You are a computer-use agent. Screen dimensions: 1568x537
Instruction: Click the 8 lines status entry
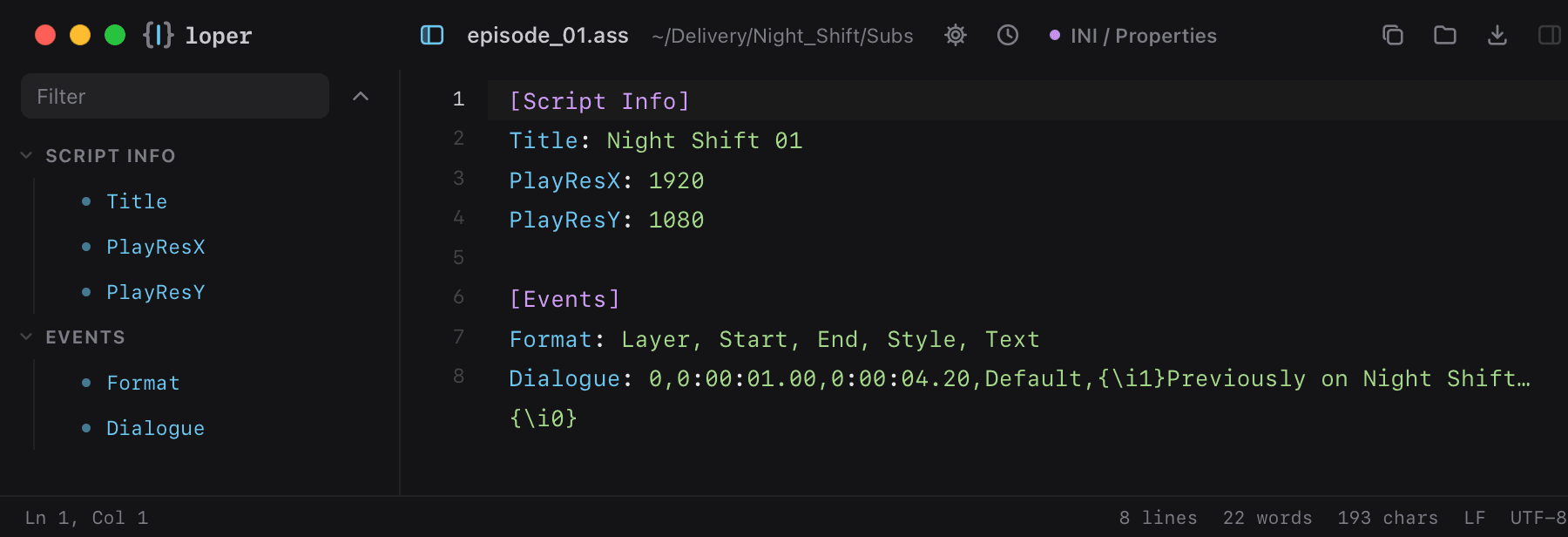coord(1158,518)
